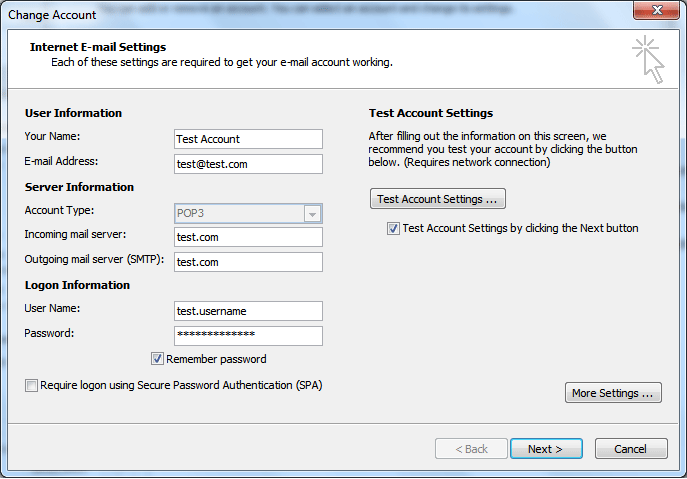Focus the Incoming mail server field
The width and height of the screenshot is (687, 479).
pyautogui.click(x=248, y=237)
